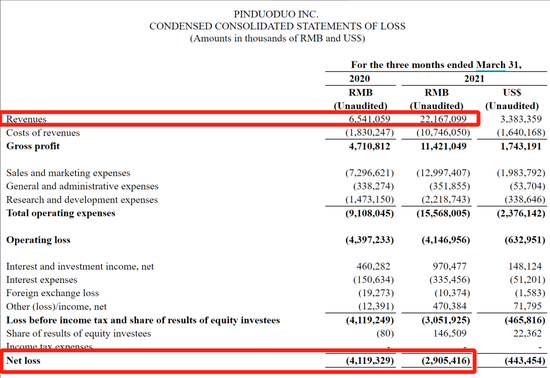Select the Total operating expenses label
The image size is (550, 378).
(x=61, y=213)
